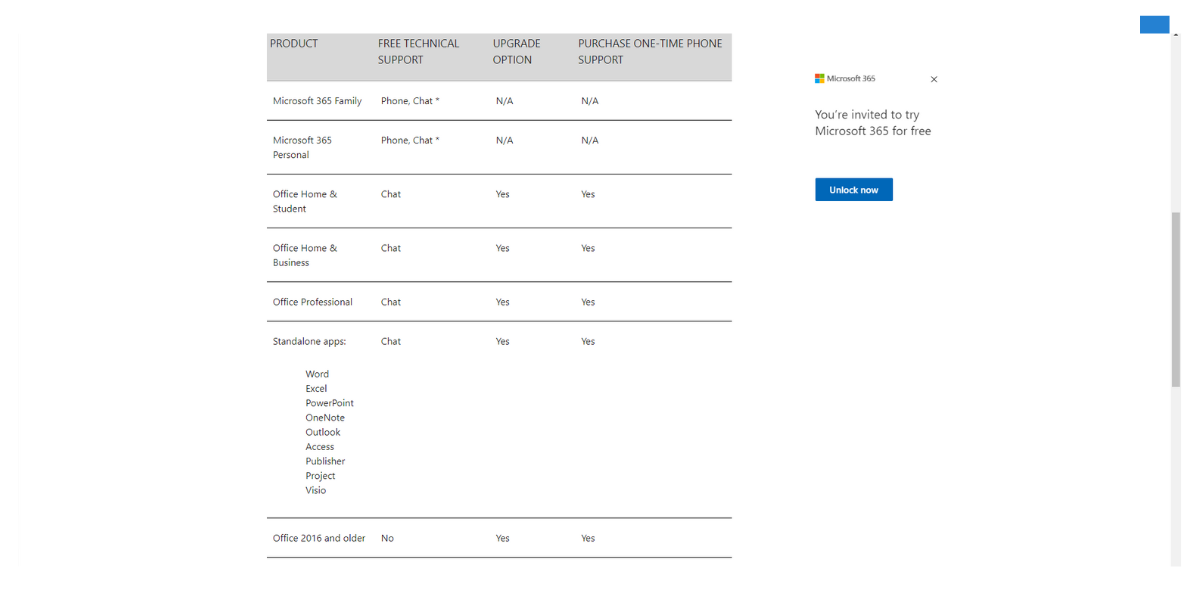This screenshot has height=600, width=1200.
Task: Click Access in the standalone apps list
Action: pyautogui.click(x=320, y=447)
